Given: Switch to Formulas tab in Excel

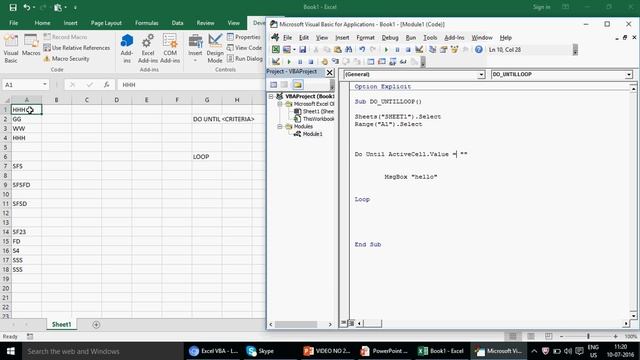Looking at the screenshot, I should coord(147,23).
